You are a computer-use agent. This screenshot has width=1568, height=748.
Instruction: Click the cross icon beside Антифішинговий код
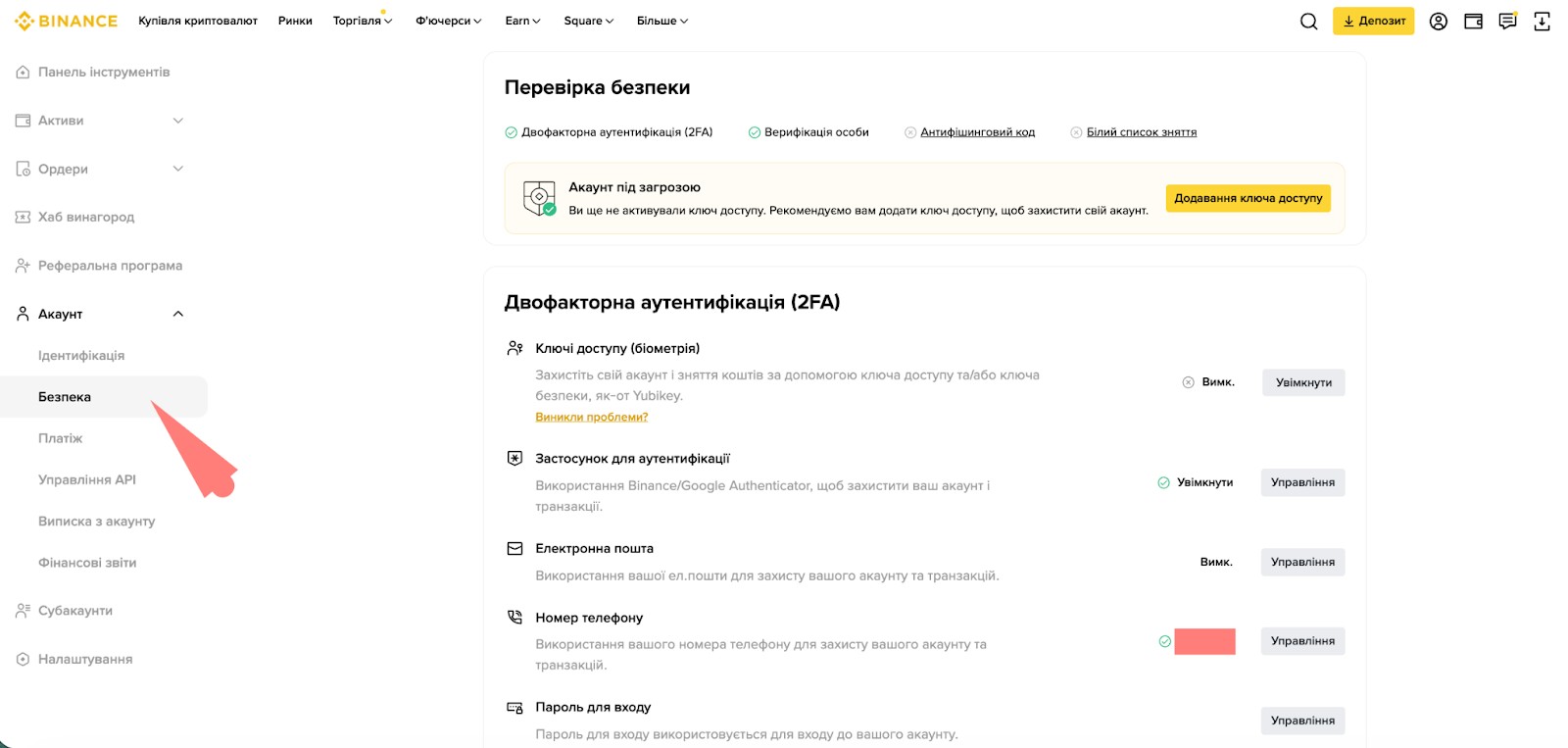(x=910, y=132)
